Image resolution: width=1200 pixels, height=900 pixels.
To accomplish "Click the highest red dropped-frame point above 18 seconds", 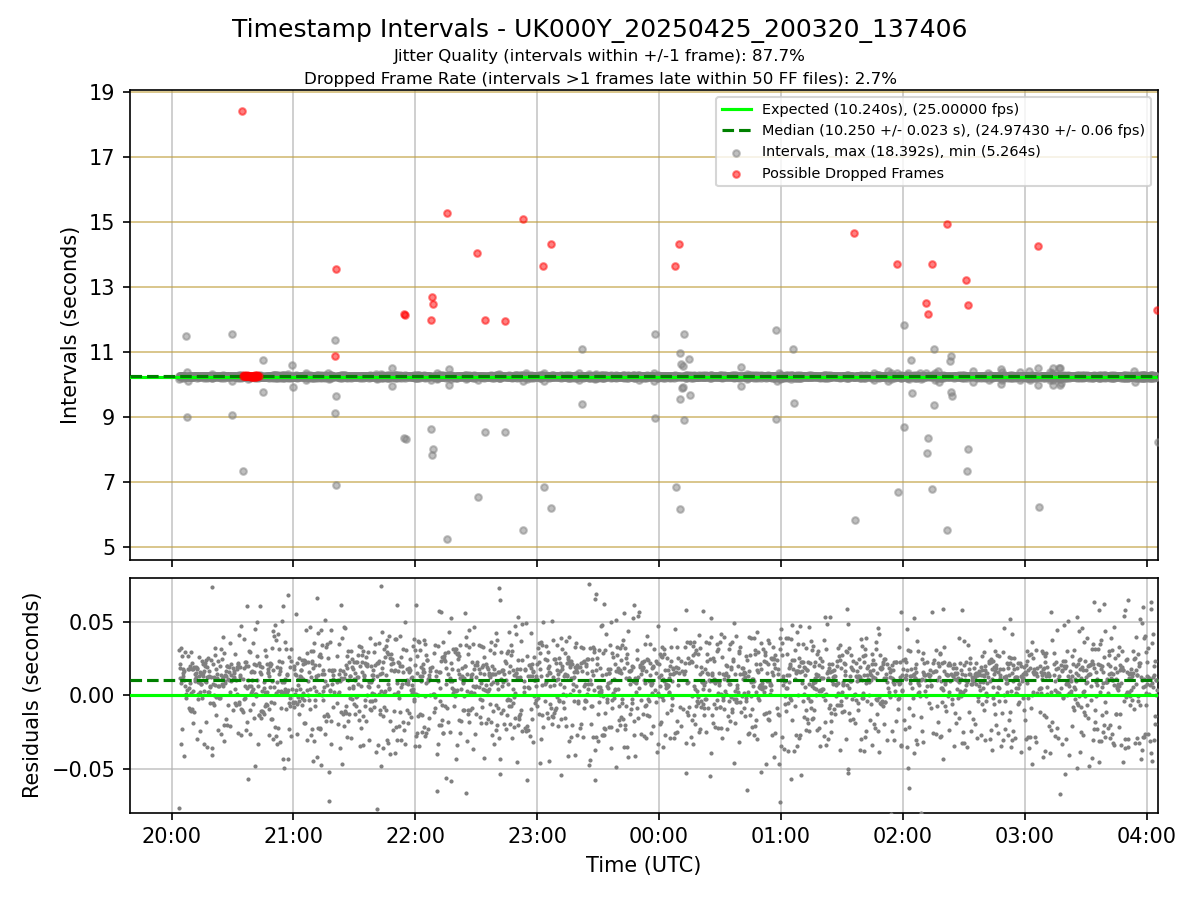I will pyautogui.click(x=242, y=111).
